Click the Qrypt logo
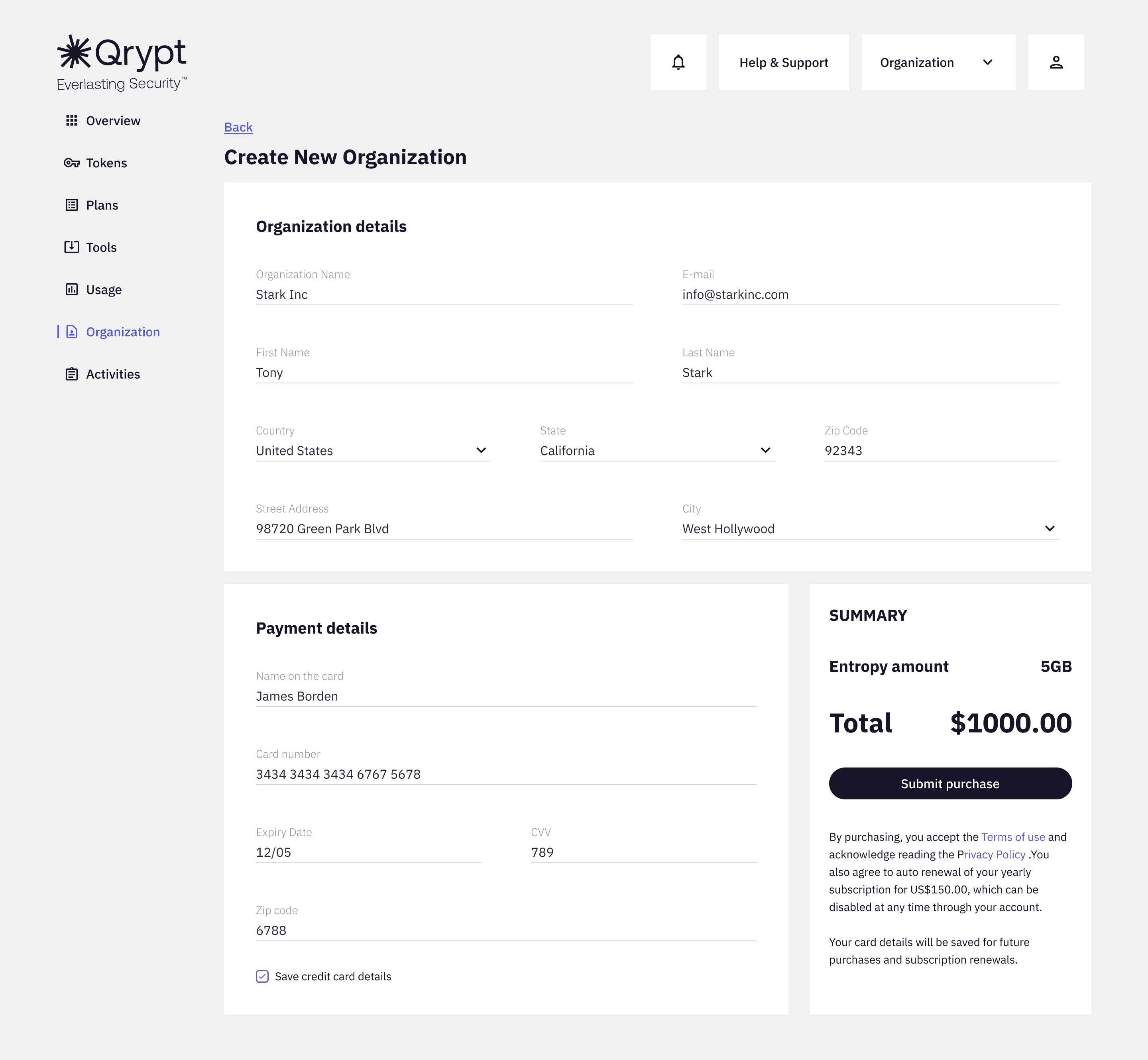Screen dimensions: 1148x1060 coord(122,62)
